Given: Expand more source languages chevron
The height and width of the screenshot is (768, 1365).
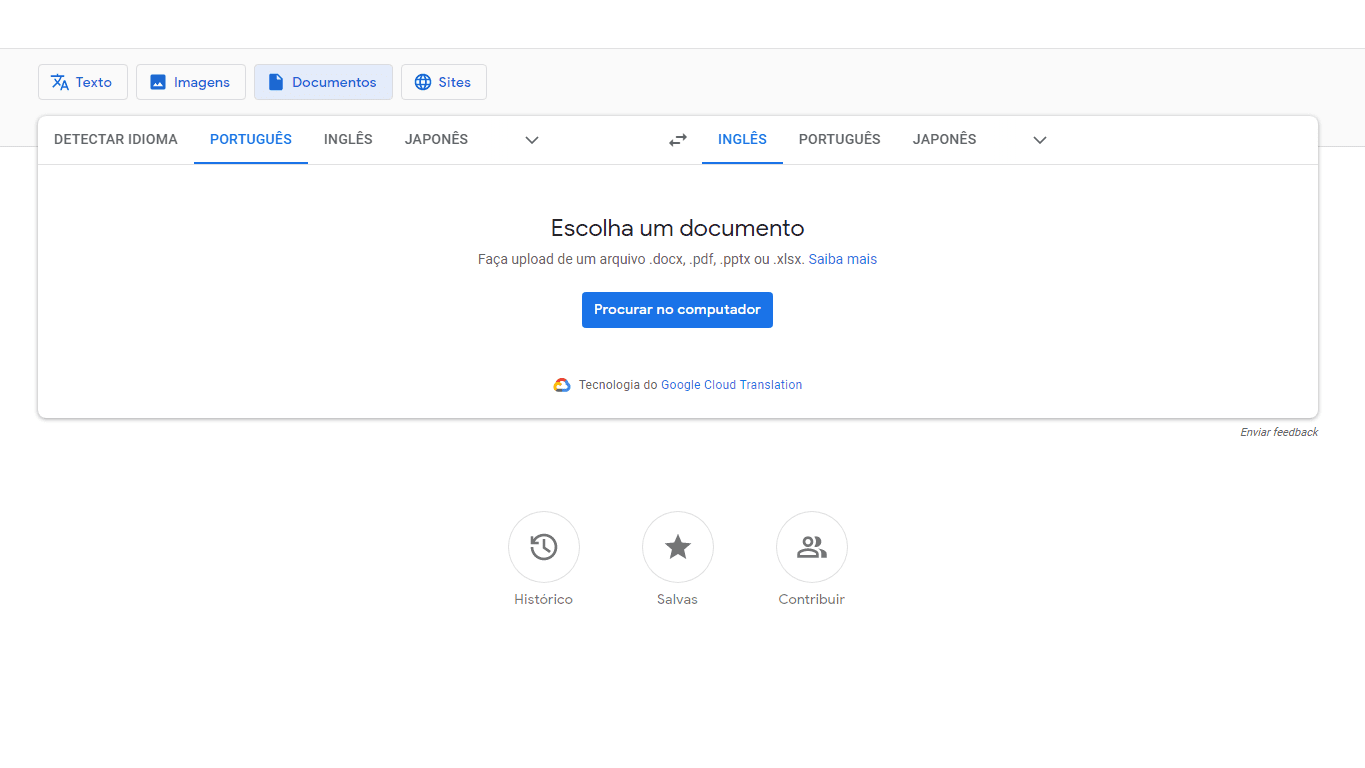Looking at the screenshot, I should pos(532,140).
